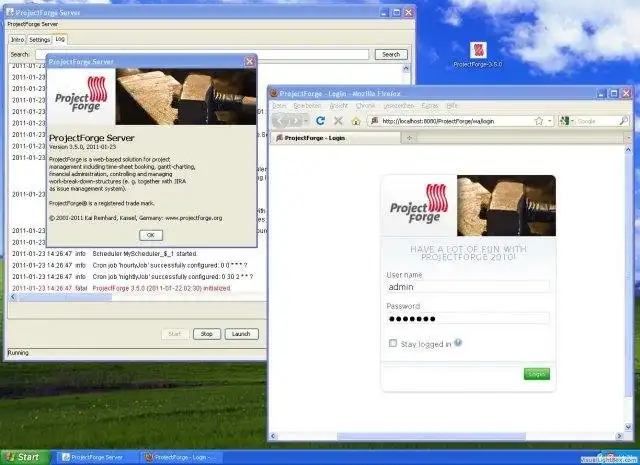This screenshot has height=465, width=640.
Task: Click the green Login button
Action: point(537,374)
